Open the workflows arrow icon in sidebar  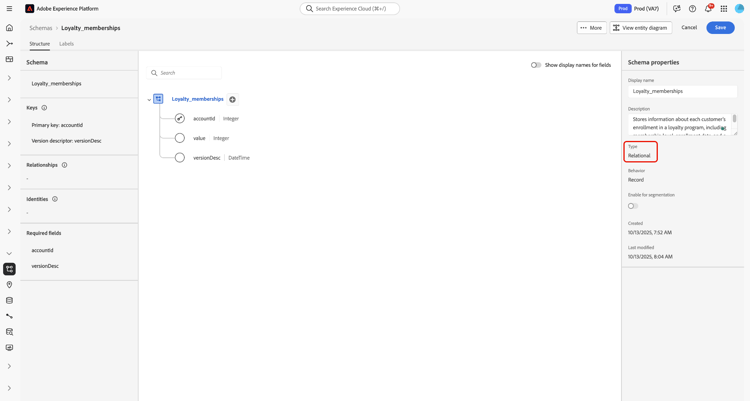pyautogui.click(x=9, y=44)
